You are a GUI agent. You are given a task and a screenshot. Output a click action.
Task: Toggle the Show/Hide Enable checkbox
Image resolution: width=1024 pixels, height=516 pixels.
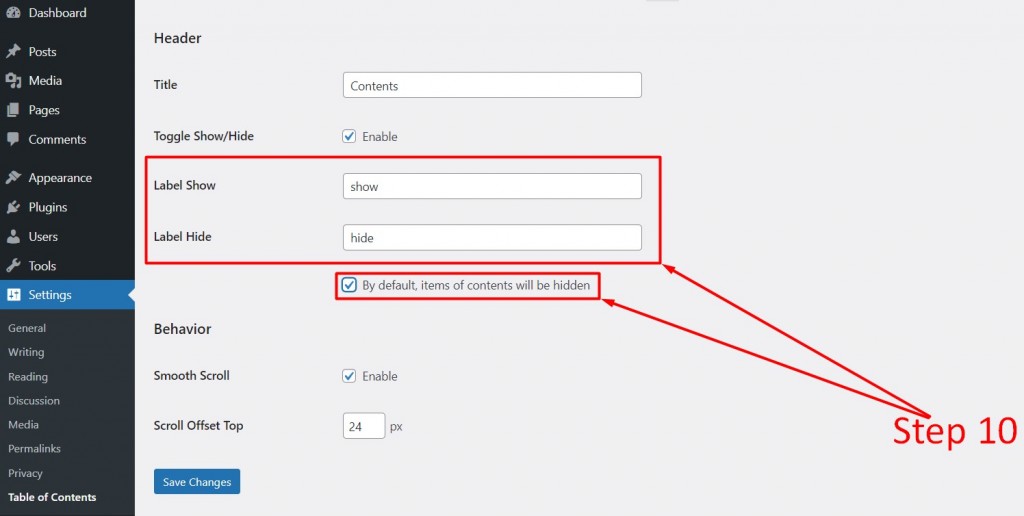[x=349, y=137]
